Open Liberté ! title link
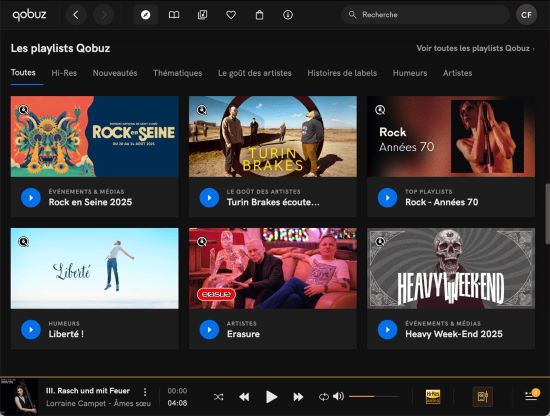 66,334
